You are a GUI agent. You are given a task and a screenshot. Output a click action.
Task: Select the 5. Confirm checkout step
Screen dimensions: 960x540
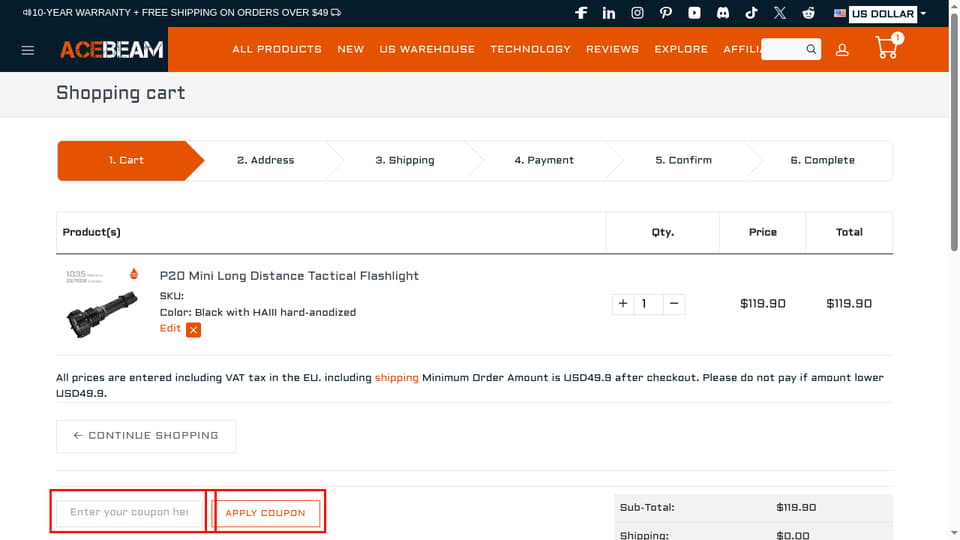pyautogui.click(x=683, y=160)
